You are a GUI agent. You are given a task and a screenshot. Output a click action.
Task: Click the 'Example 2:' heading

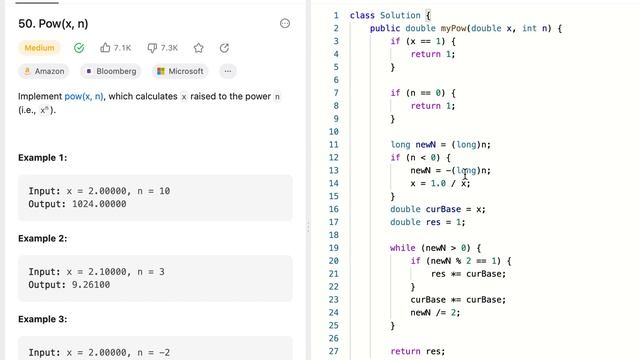click(x=42, y=238)
